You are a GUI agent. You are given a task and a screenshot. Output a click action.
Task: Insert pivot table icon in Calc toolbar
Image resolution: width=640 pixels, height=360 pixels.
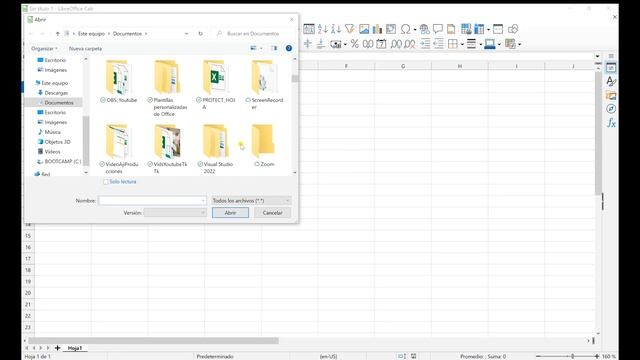click(x=391, y=29)
